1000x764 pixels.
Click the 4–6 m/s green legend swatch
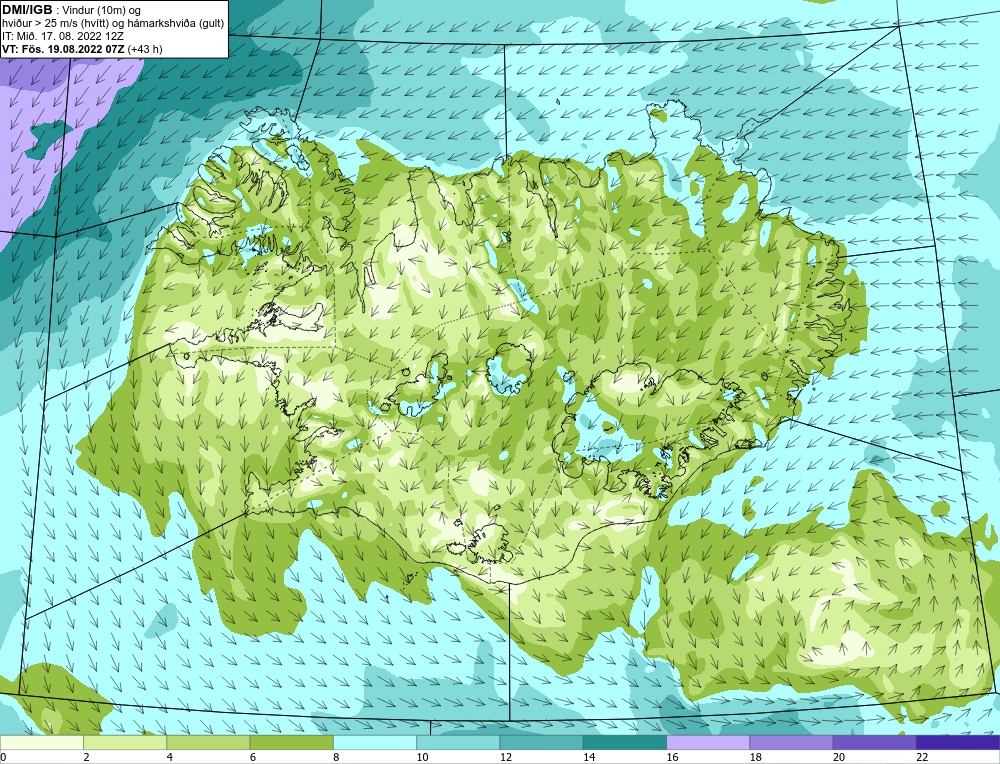pos(209,742)
